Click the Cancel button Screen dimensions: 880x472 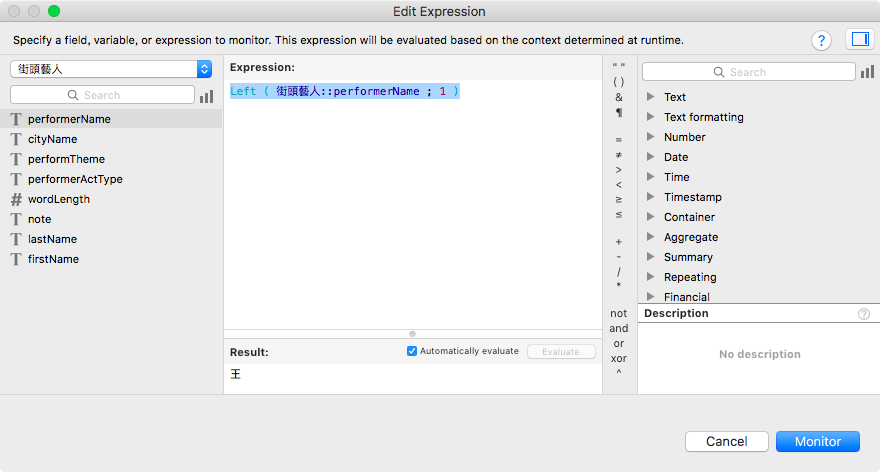click(726, 442)
